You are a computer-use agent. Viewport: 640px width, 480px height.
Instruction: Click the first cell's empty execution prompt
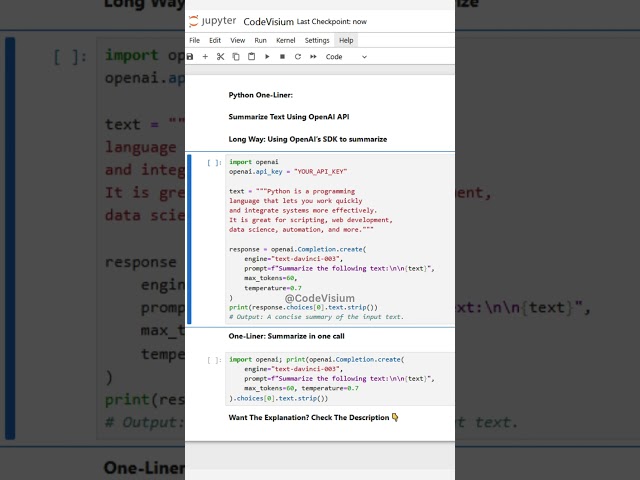click(x=214, y=162)
